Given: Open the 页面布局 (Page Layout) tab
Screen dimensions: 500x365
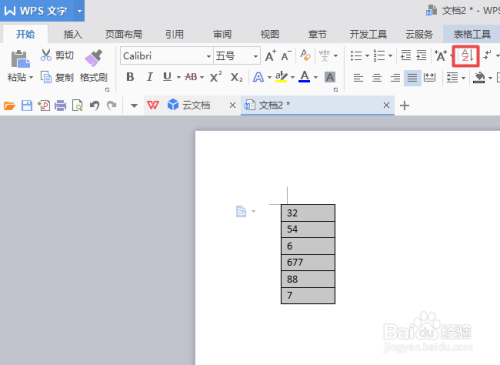Looking at the screenshot, I should pyautogui.click(x=124, y=34).
